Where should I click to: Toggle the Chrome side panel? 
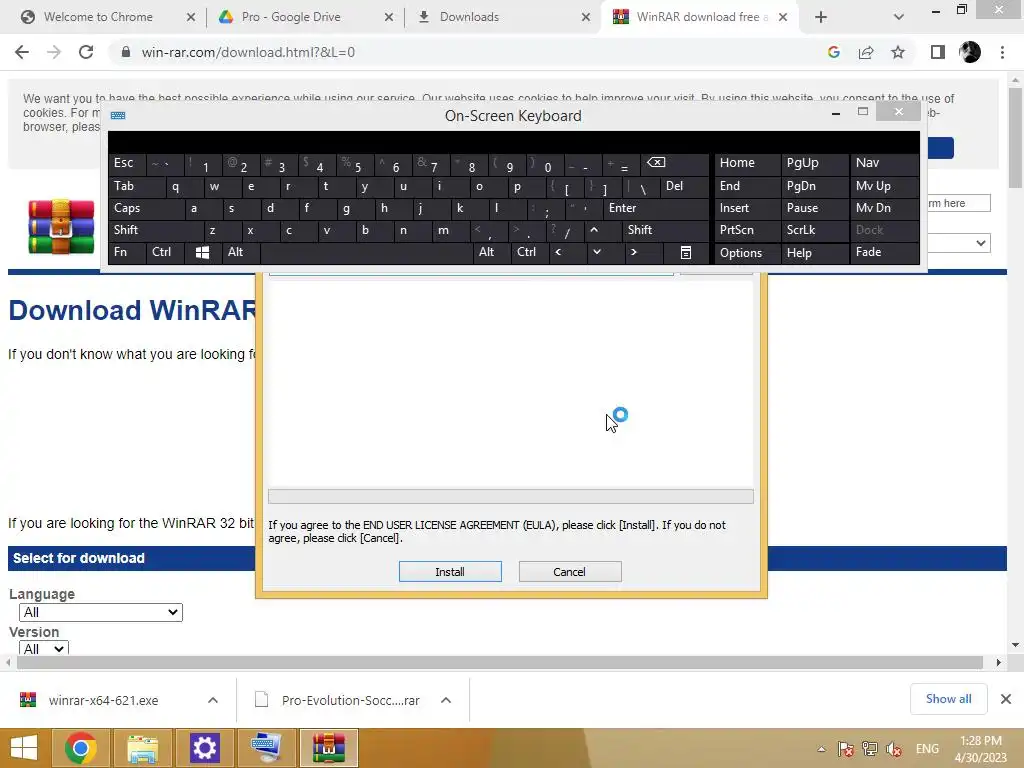point(938,52)
